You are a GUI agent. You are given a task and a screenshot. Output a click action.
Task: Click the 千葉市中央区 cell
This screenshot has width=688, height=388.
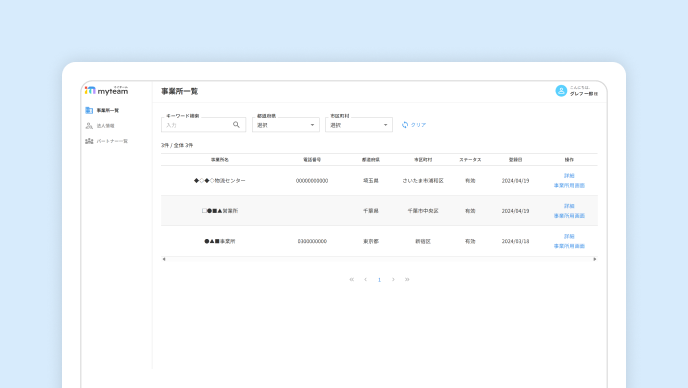[x=423, y=211]
